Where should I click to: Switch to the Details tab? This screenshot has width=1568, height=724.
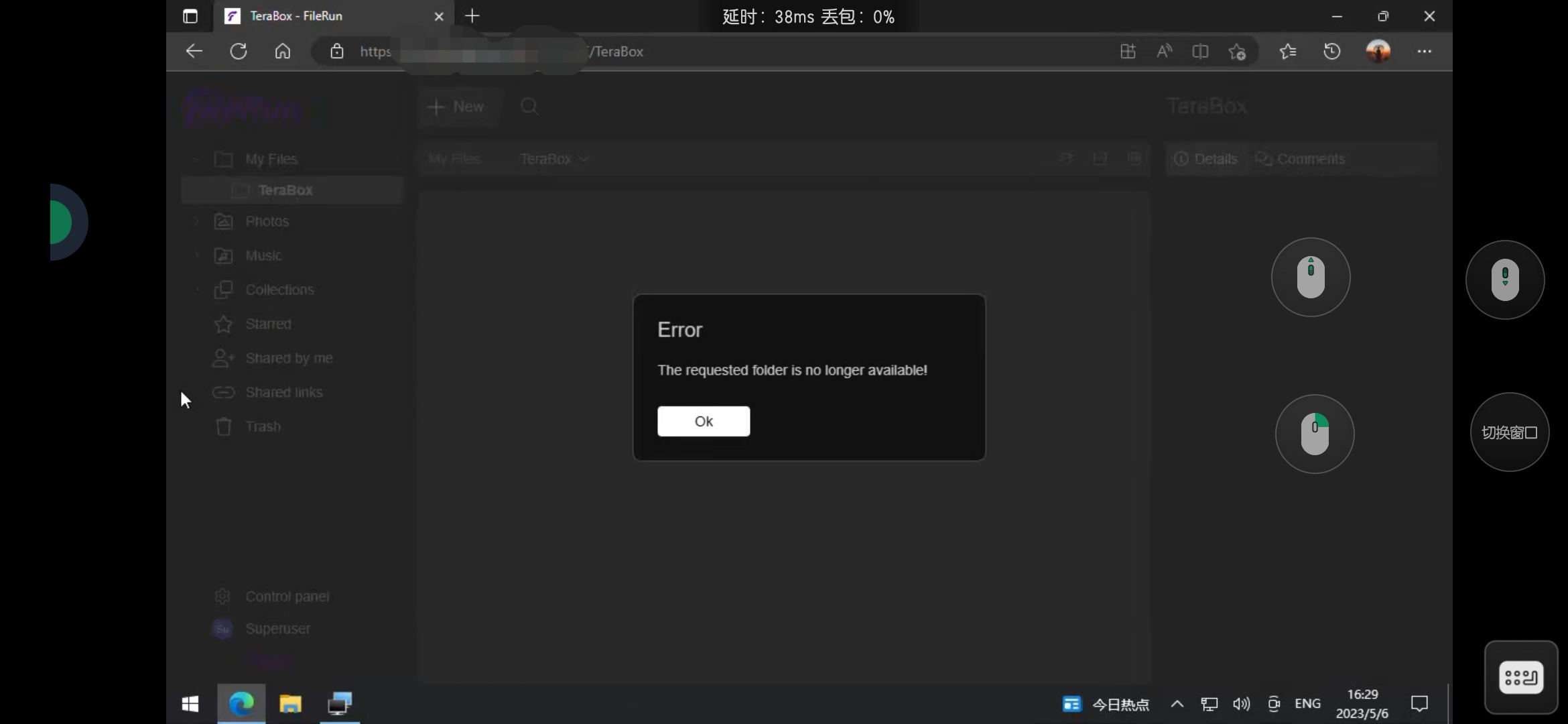click(x=1206, y=159)
